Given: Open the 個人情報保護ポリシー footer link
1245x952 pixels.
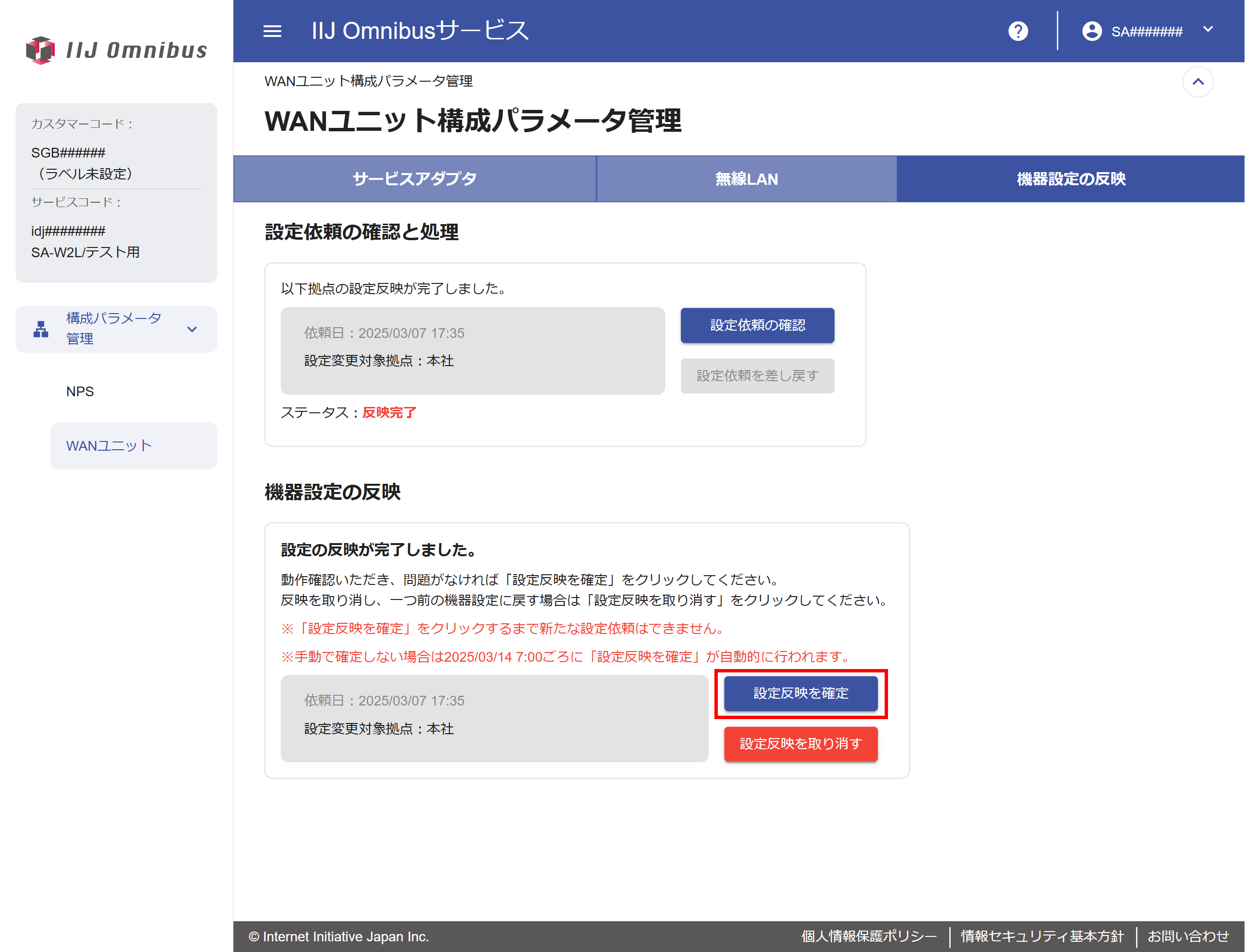Looking at the screenshot, I should pos(869,936).
